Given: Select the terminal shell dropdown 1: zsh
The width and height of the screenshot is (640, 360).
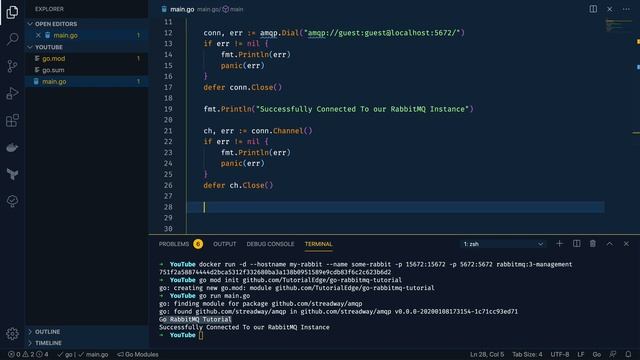Looking at the screenshot, I should point(503,244).
